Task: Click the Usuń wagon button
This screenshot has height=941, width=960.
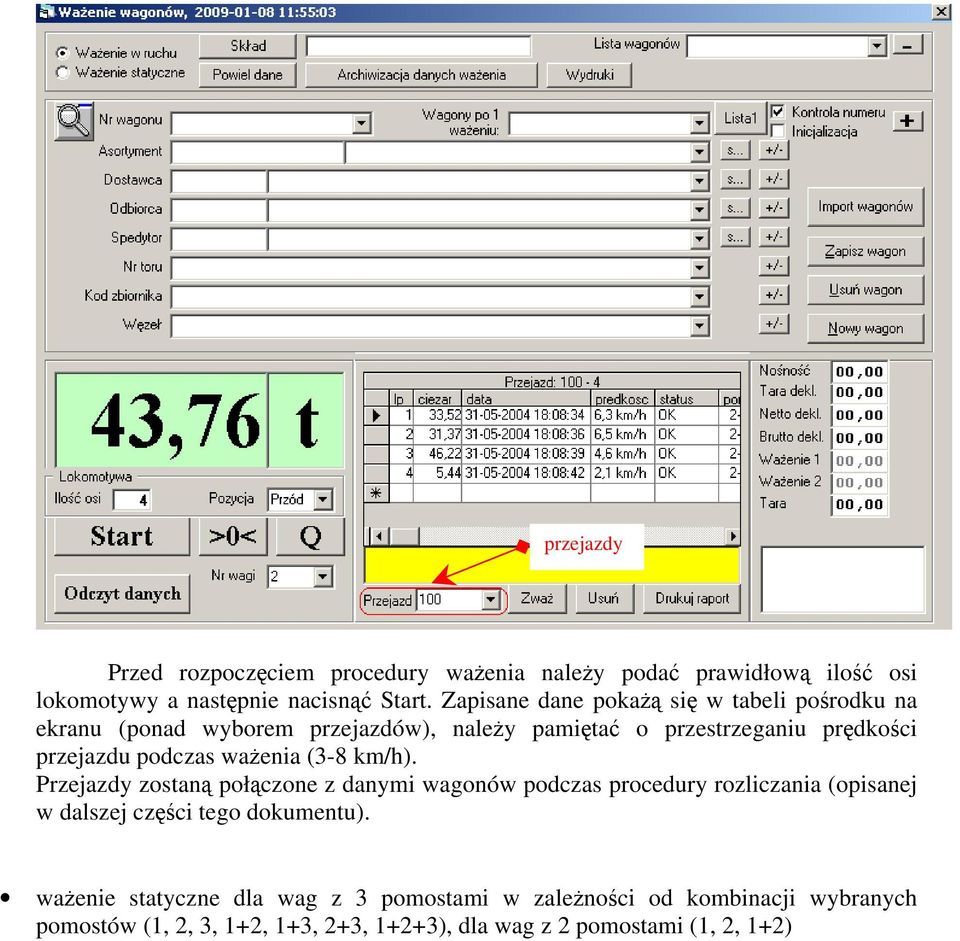Action: pos(865,290)
